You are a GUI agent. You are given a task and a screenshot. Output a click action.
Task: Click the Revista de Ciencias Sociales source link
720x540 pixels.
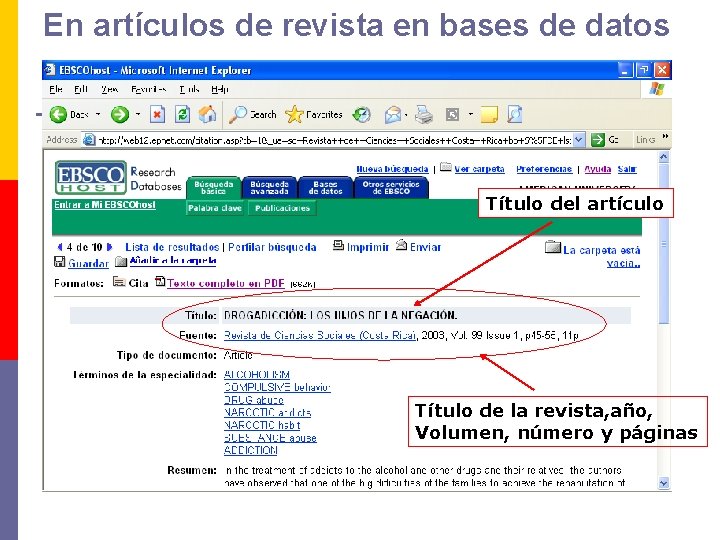320,335
